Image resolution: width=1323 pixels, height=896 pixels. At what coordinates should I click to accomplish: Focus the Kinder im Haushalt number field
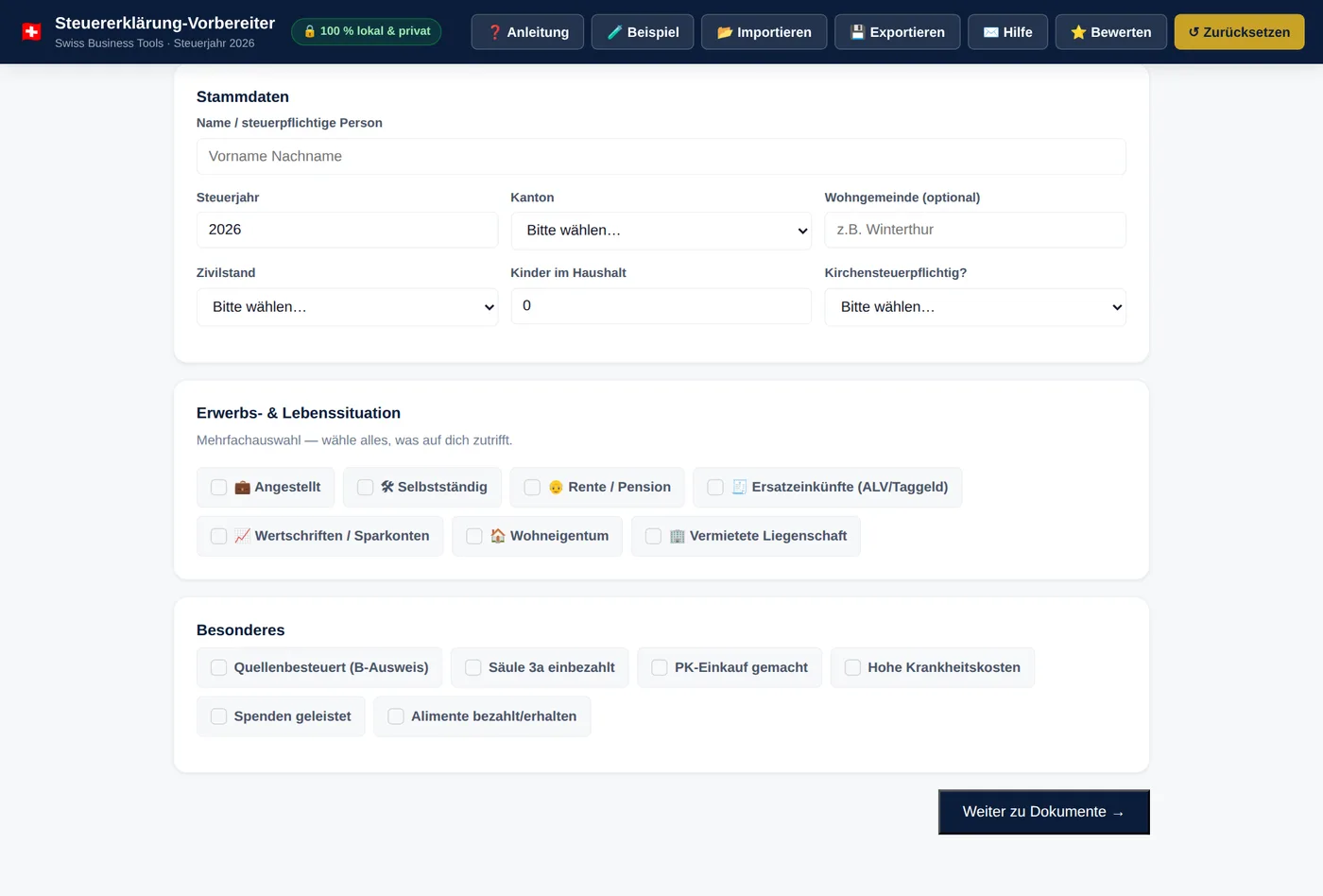[661, 306]
